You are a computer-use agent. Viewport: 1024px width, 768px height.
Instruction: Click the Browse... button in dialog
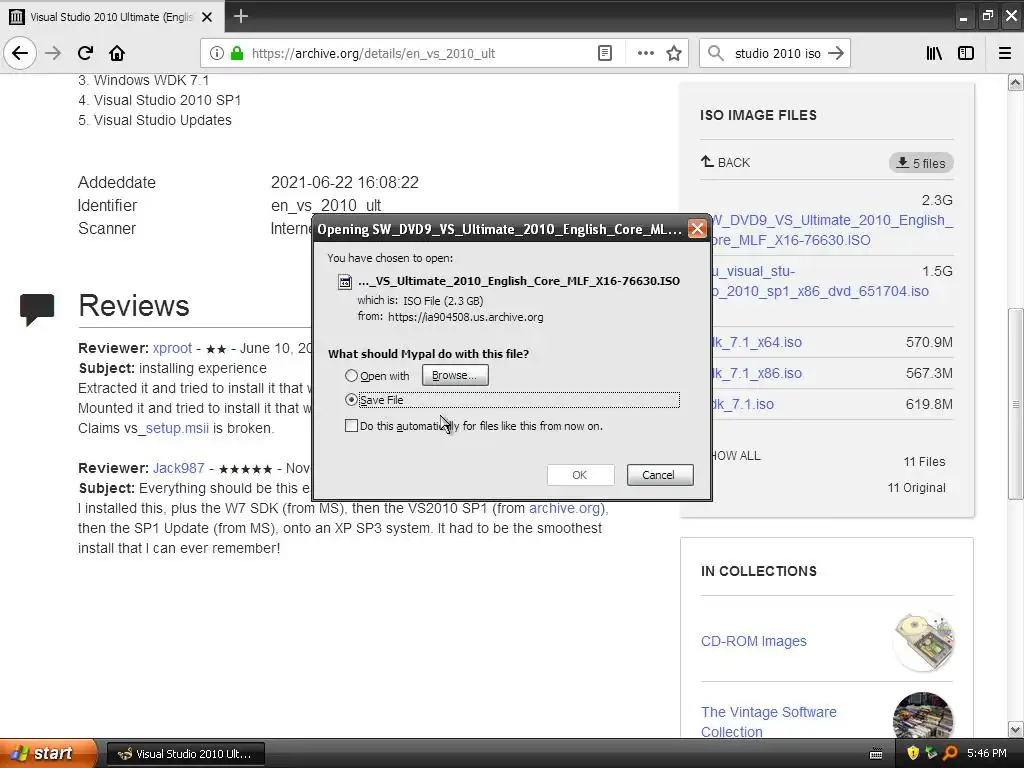[x=455, y=376]
